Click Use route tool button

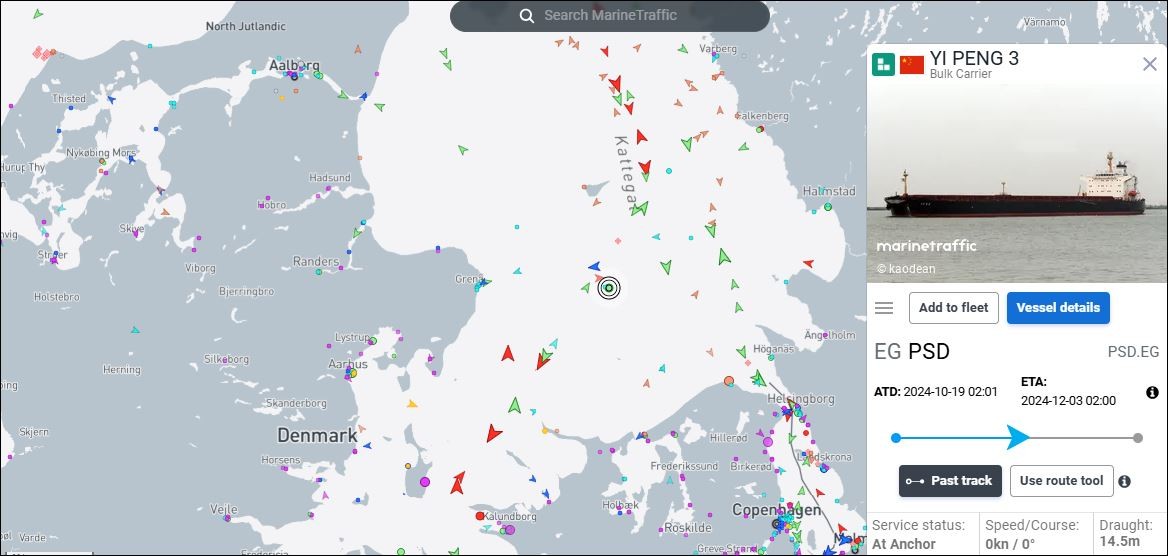click(1061, 481)
